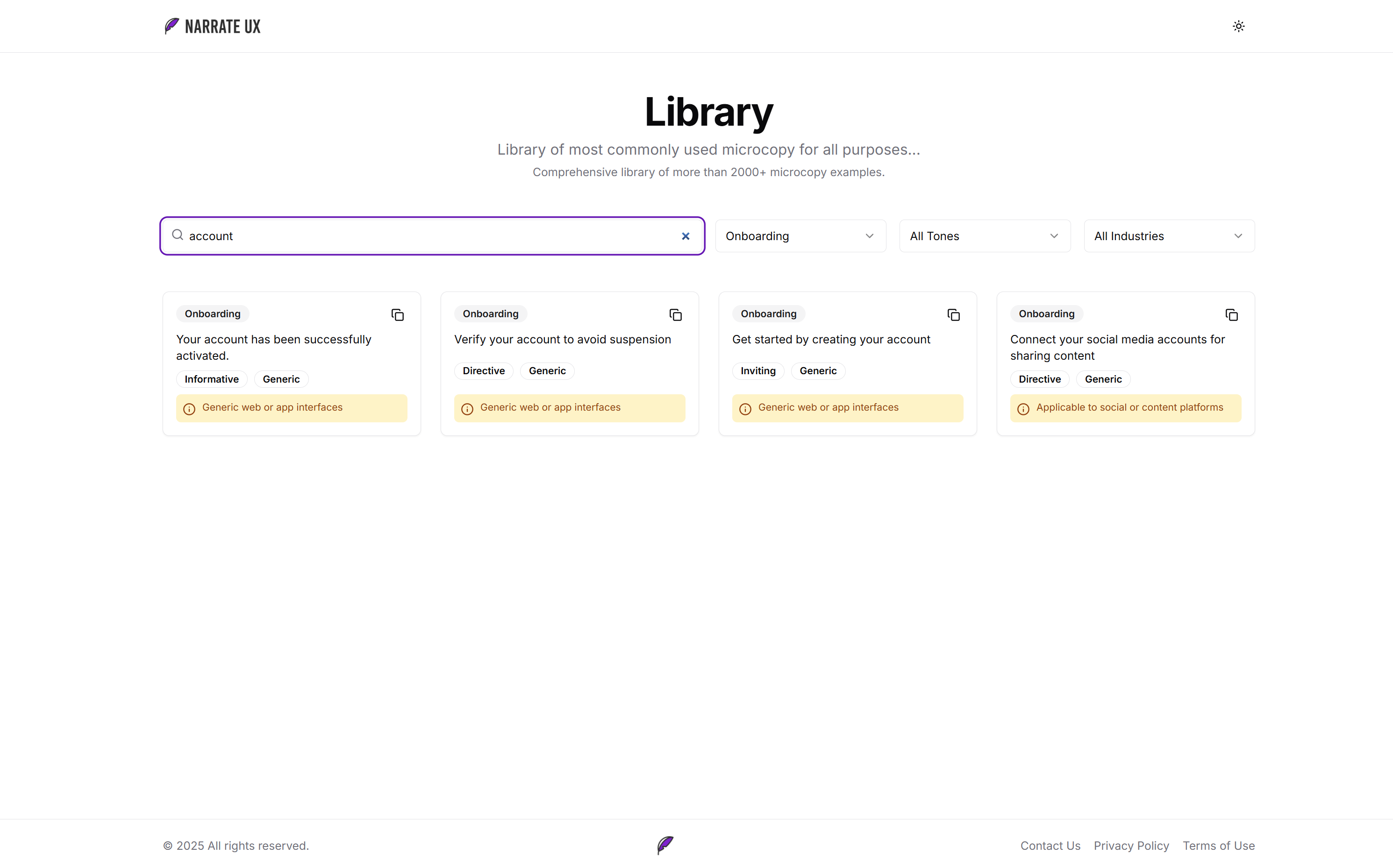Select the Inviting tone tag
The width and height of the screenshot is (1393, 868).
coord(757,370)
